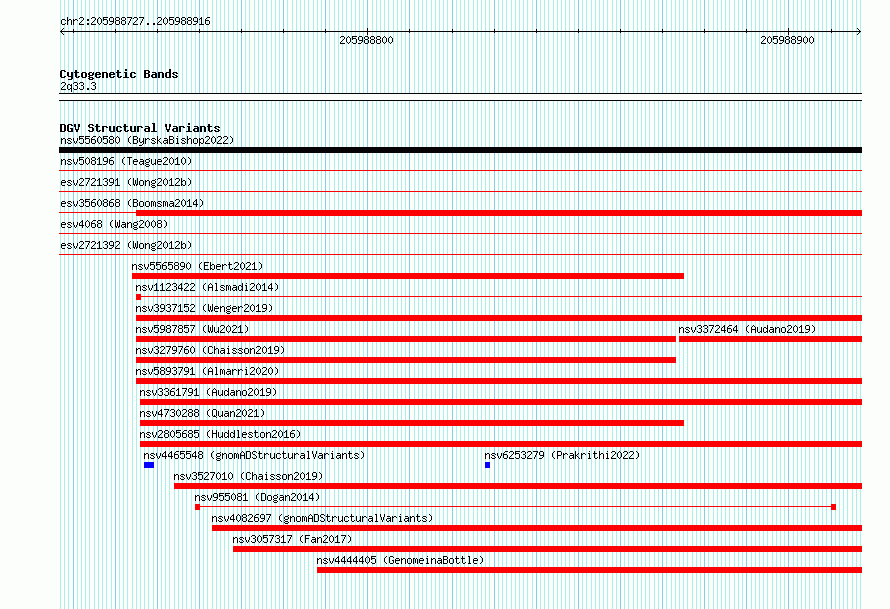Viewport: 890px width, 609px height.
Task: Open variant nsv4465548 (gnomADStructuralVariants)
Action: coord(254,455)
